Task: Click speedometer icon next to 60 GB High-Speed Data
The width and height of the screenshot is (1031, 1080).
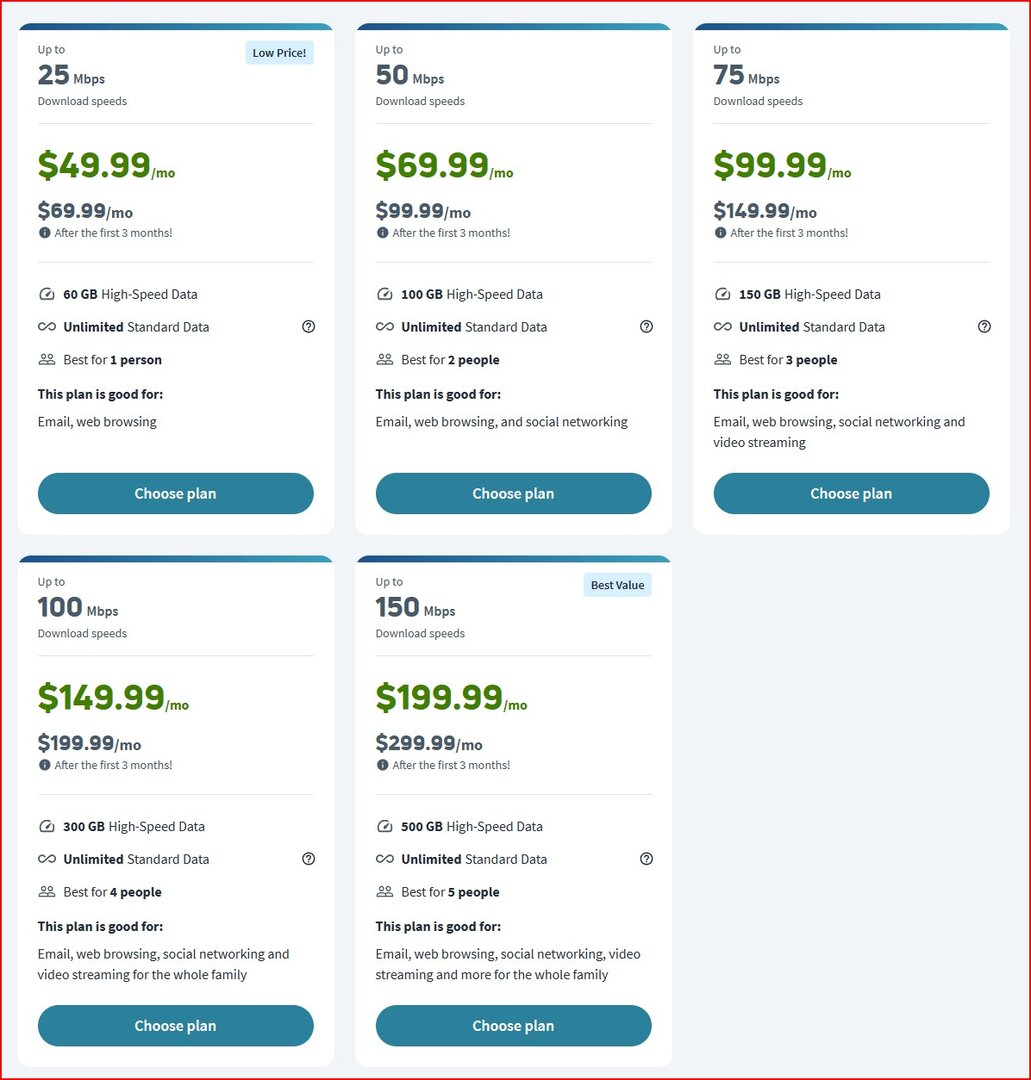Action: (x=47, y=294)
